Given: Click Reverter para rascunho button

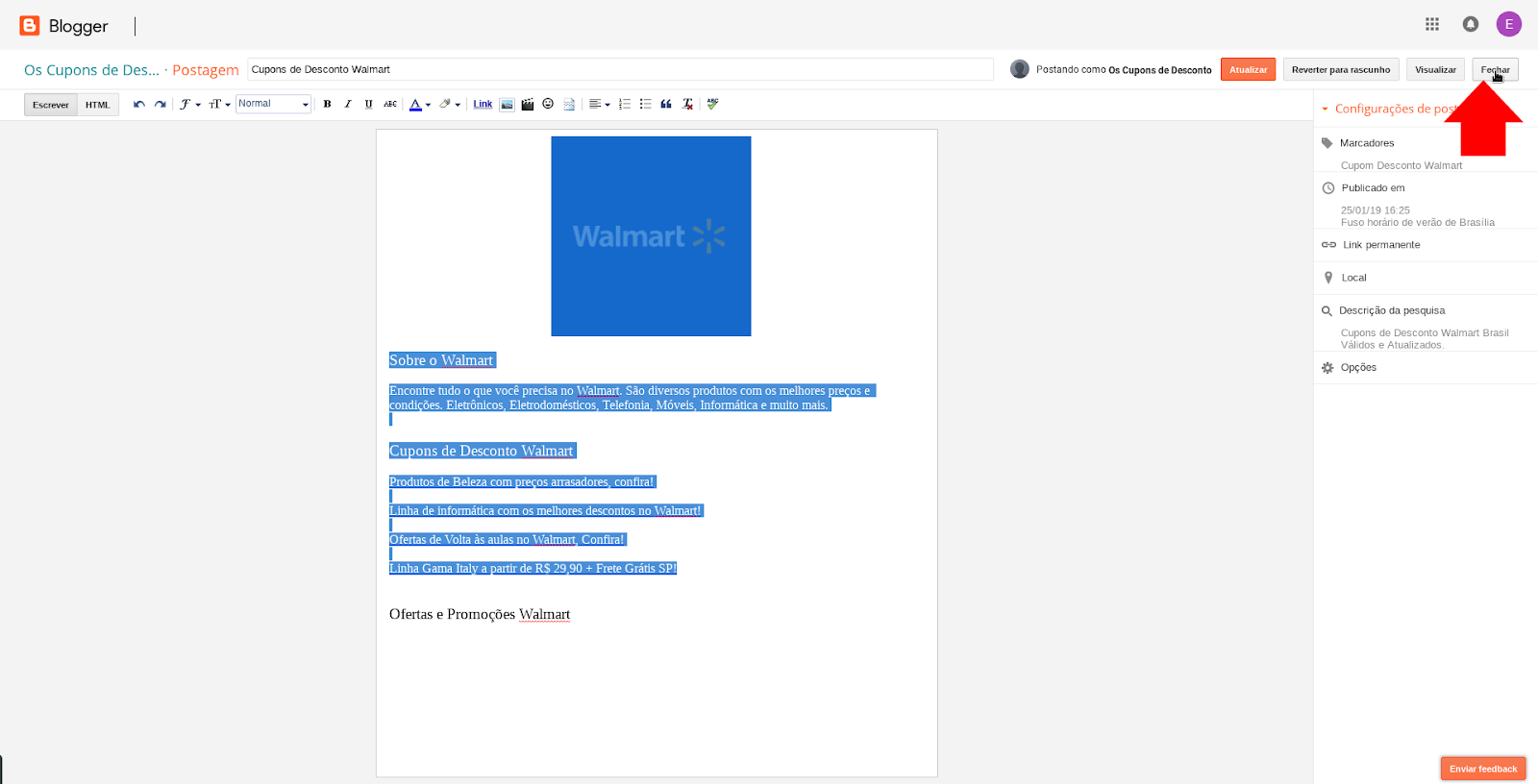Looking at the screenshot, I should point(1341,69).
